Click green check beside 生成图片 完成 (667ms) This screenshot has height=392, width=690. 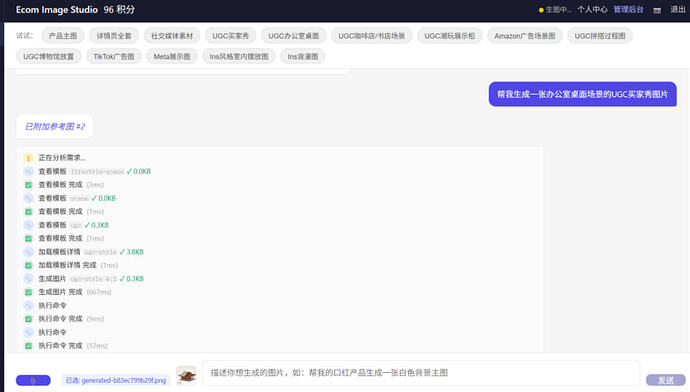29,292
